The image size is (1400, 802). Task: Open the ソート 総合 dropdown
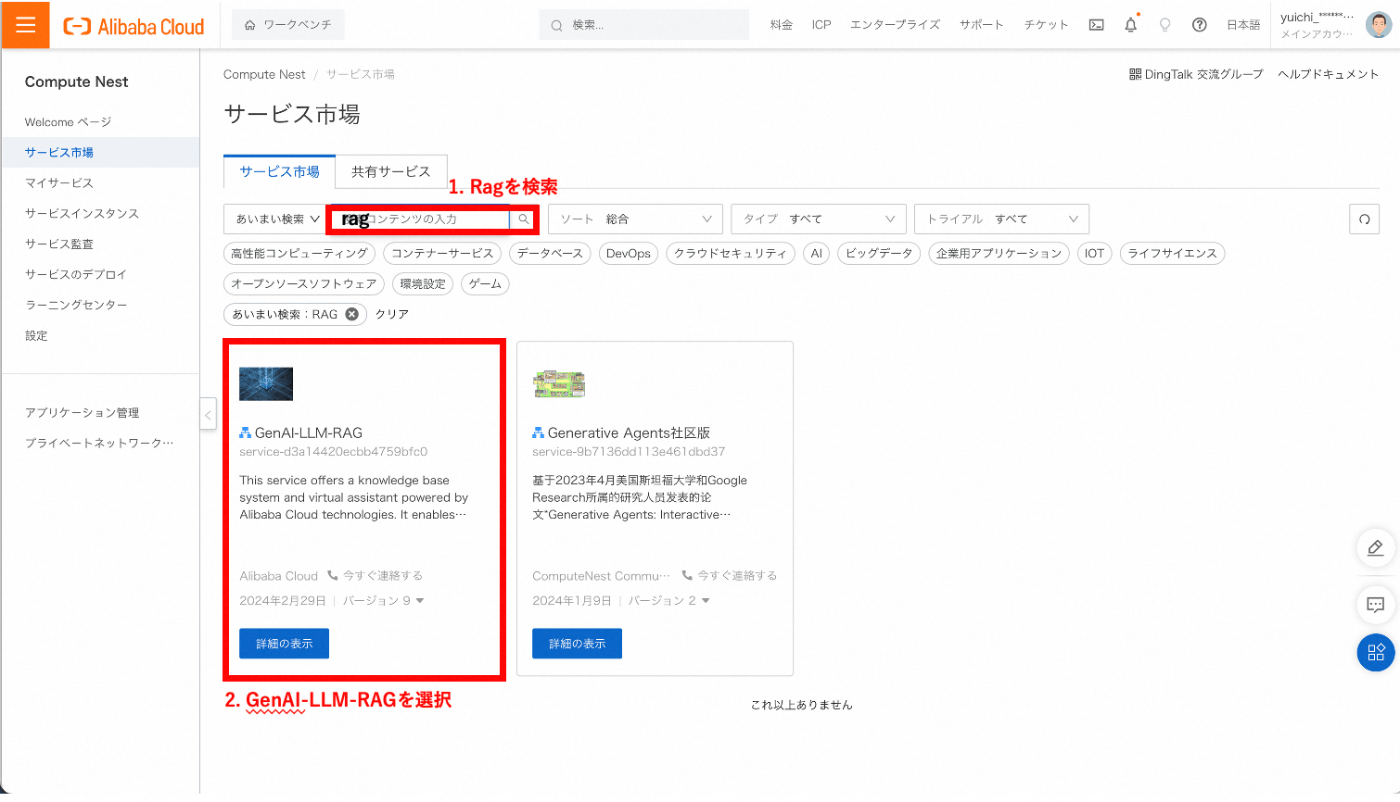[635, 219]
